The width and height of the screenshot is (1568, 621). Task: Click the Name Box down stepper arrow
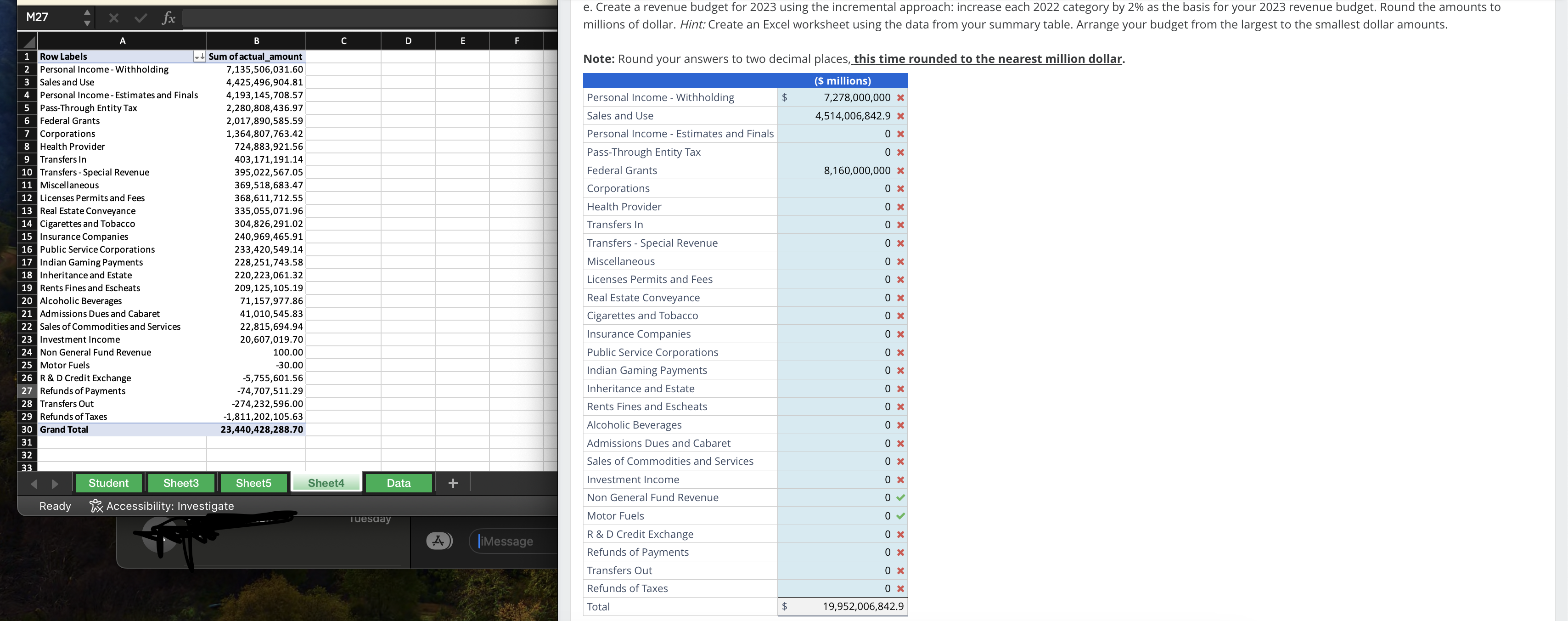[88, 23]
